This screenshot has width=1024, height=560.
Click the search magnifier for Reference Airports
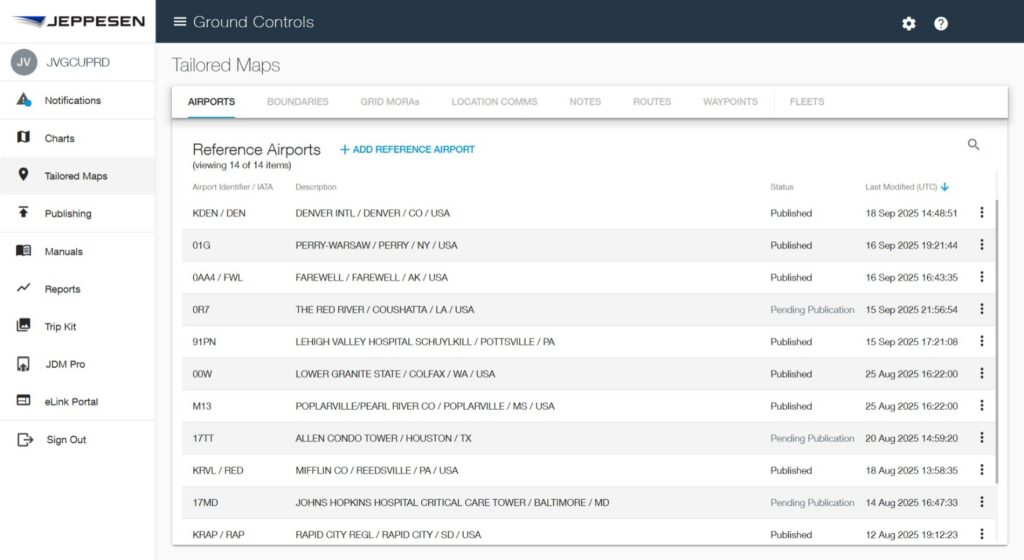pyautogui.click(x=973, y=144)
